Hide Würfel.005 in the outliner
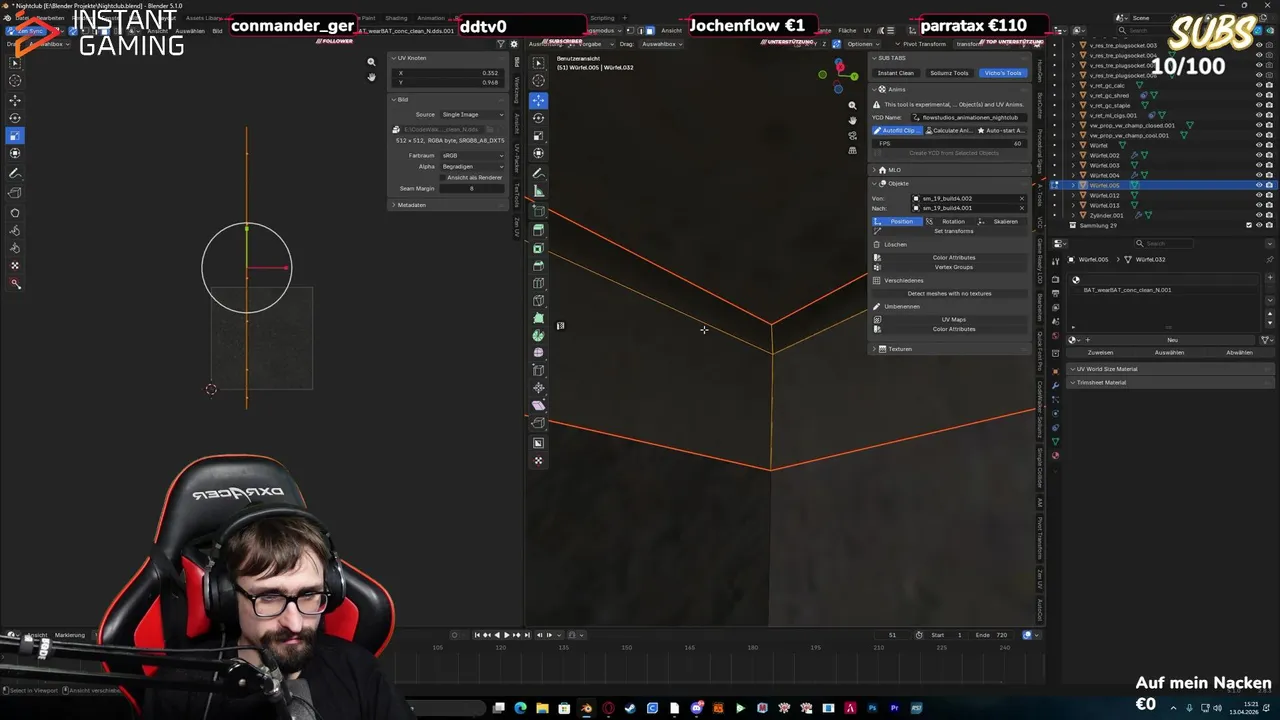The width and height of the screenshot is (1280, 720). tap(1258, 185)
